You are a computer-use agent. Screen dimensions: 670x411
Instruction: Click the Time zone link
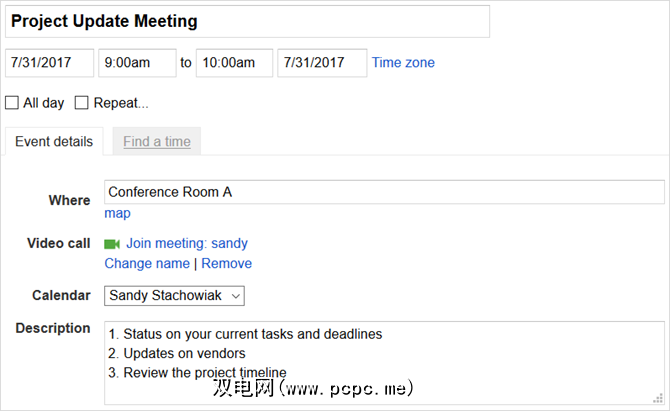(403, 62)
